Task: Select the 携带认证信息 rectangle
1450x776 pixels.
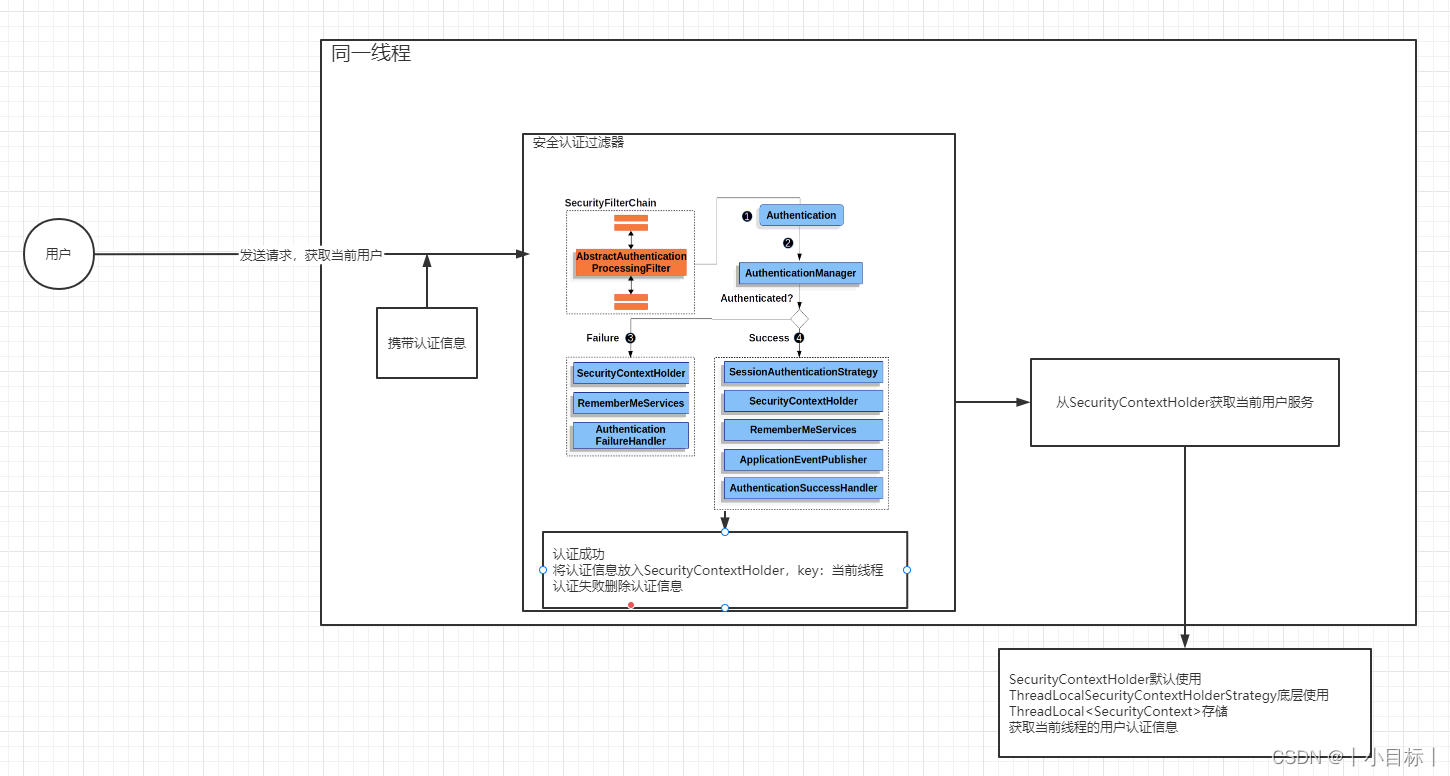Action: point(427,343)
